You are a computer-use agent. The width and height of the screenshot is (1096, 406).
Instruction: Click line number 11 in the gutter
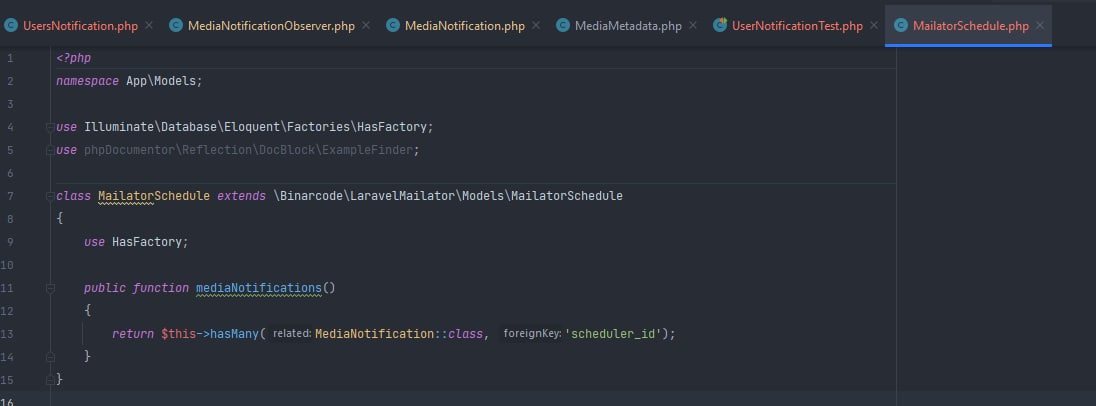pyautogui.click(x=7, y=288)
